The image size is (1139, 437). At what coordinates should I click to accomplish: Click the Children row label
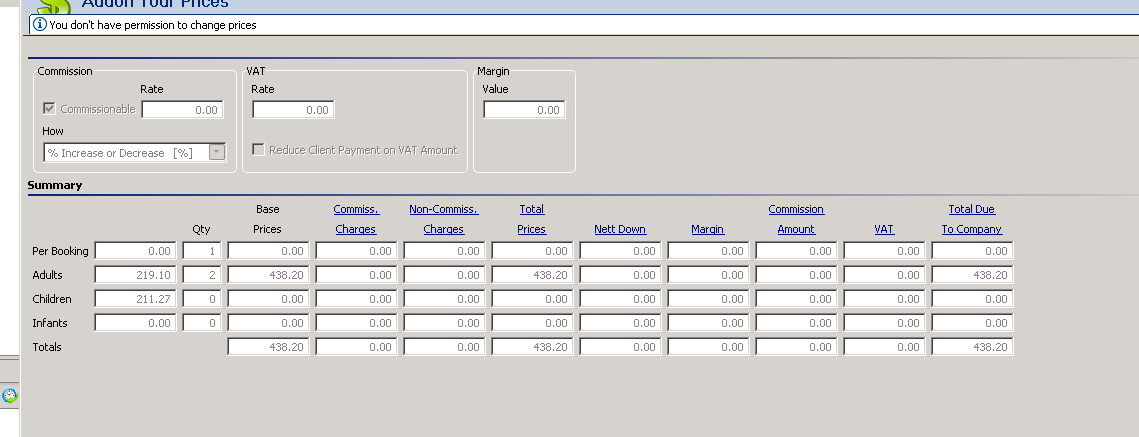pyautogui.click(x=52, y=299)
